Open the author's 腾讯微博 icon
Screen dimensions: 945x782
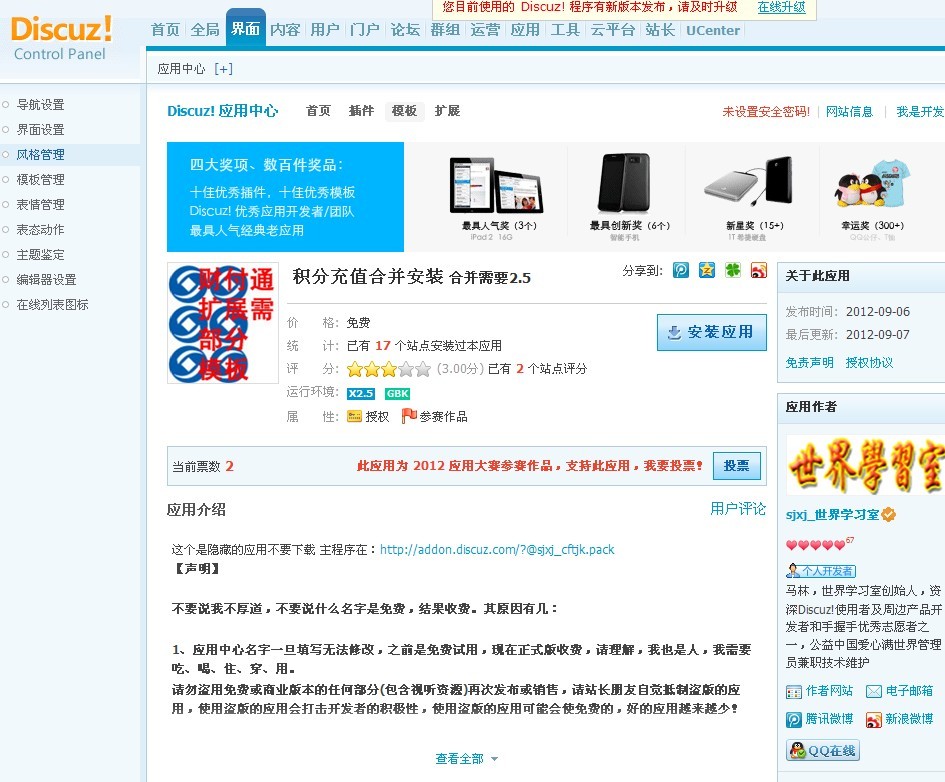point(794,719)
